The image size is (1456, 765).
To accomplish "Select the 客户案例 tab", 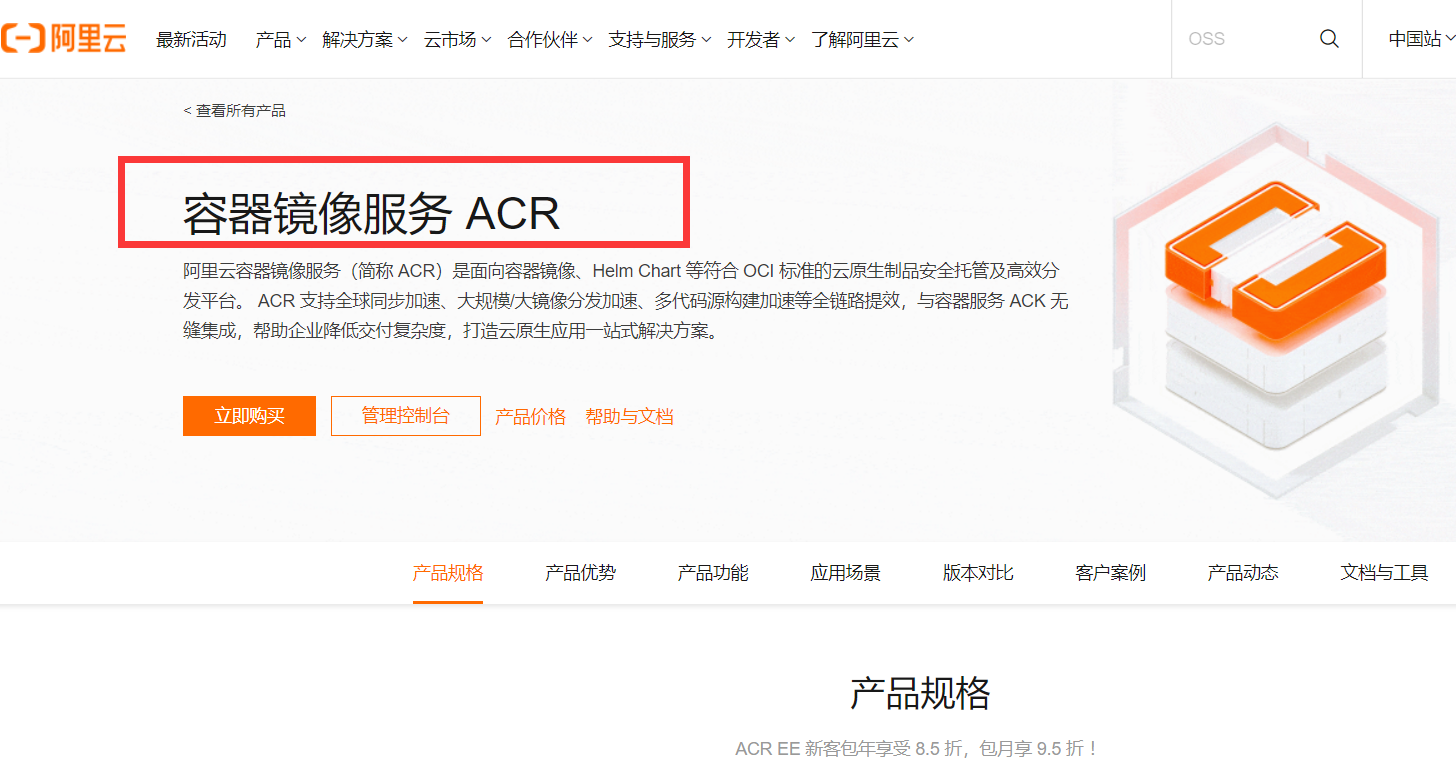I will (x=1111, y=573).
